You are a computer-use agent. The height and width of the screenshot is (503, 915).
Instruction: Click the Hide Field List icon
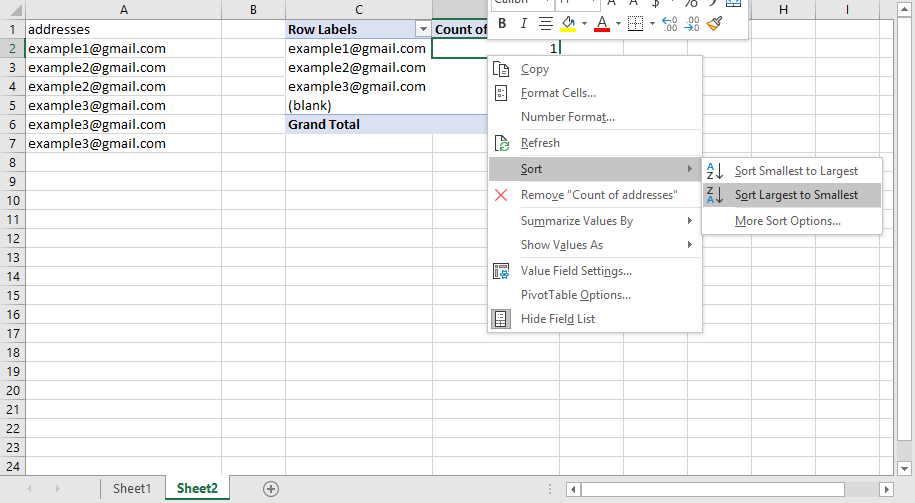coord(501,319)
